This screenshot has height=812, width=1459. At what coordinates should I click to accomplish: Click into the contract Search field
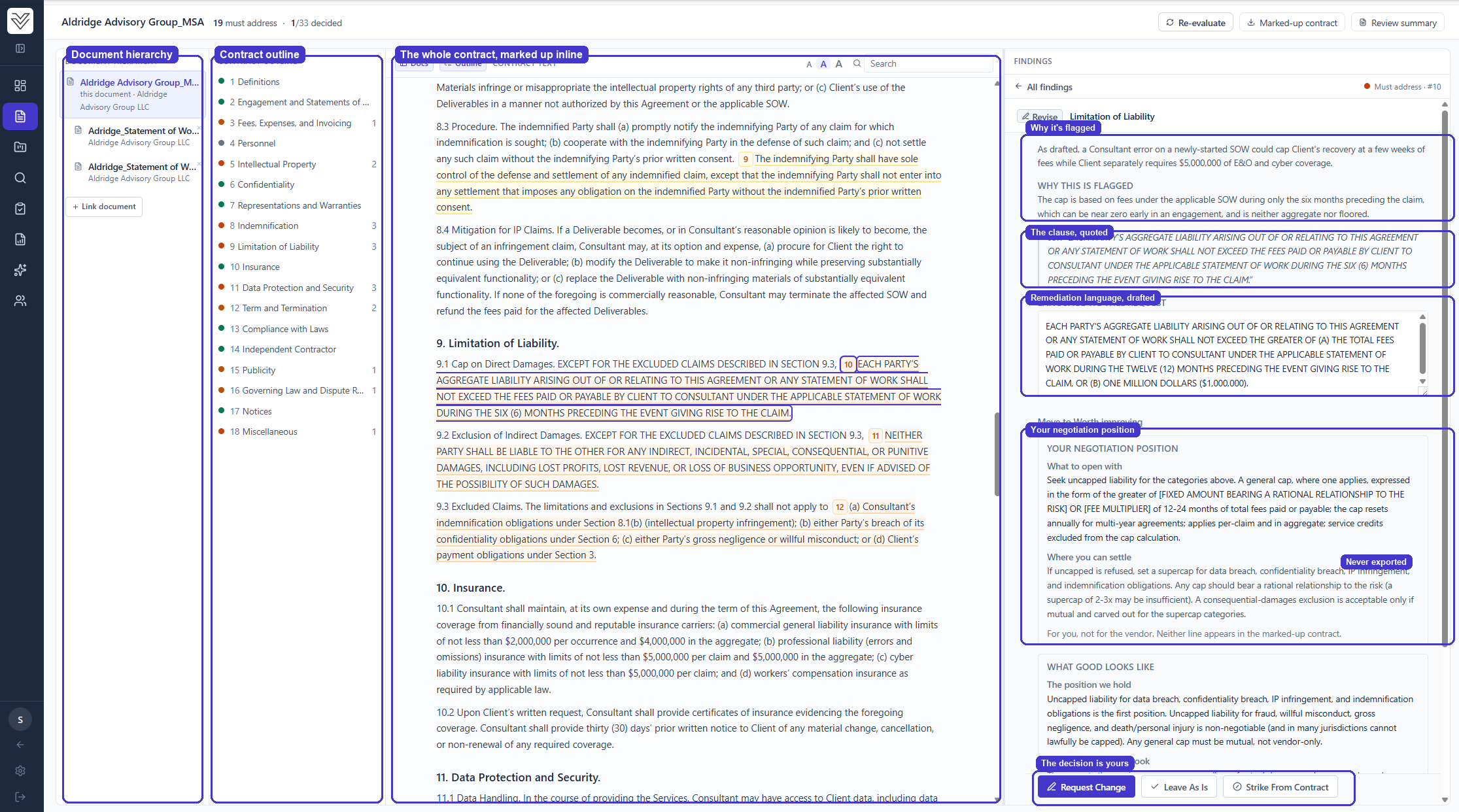coord(929,64)
